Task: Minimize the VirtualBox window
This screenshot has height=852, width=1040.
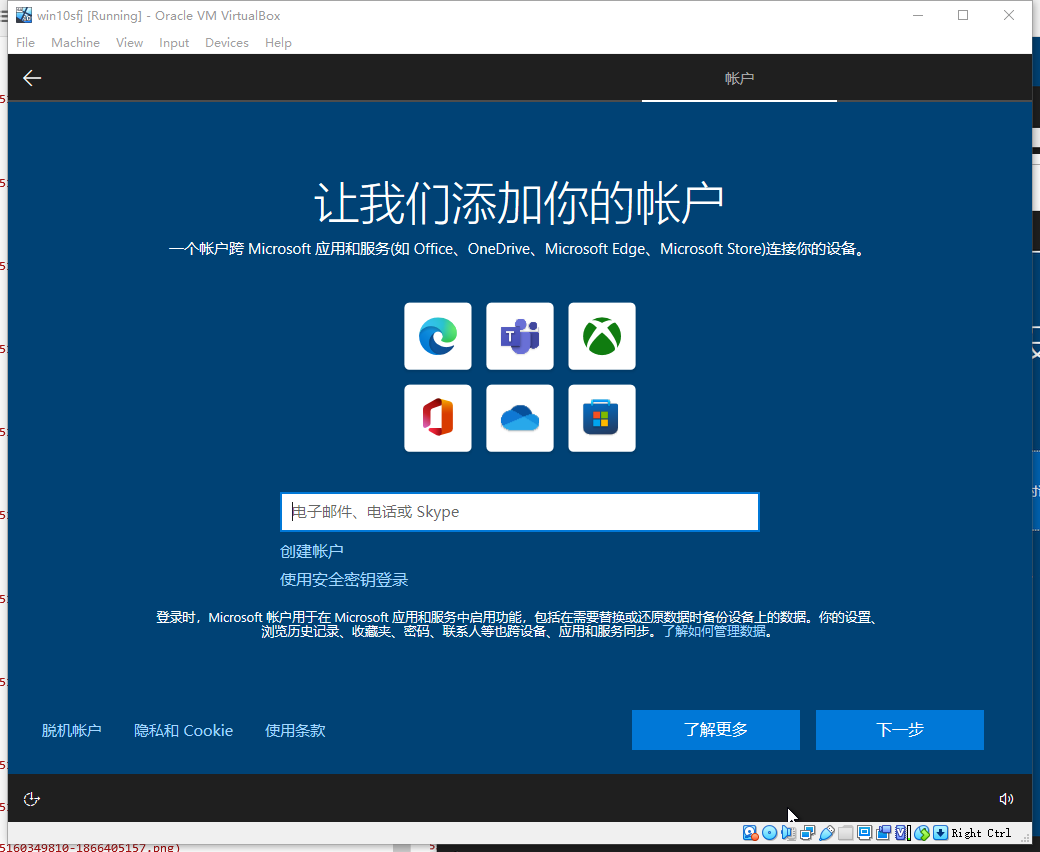Action: (918, 15)
